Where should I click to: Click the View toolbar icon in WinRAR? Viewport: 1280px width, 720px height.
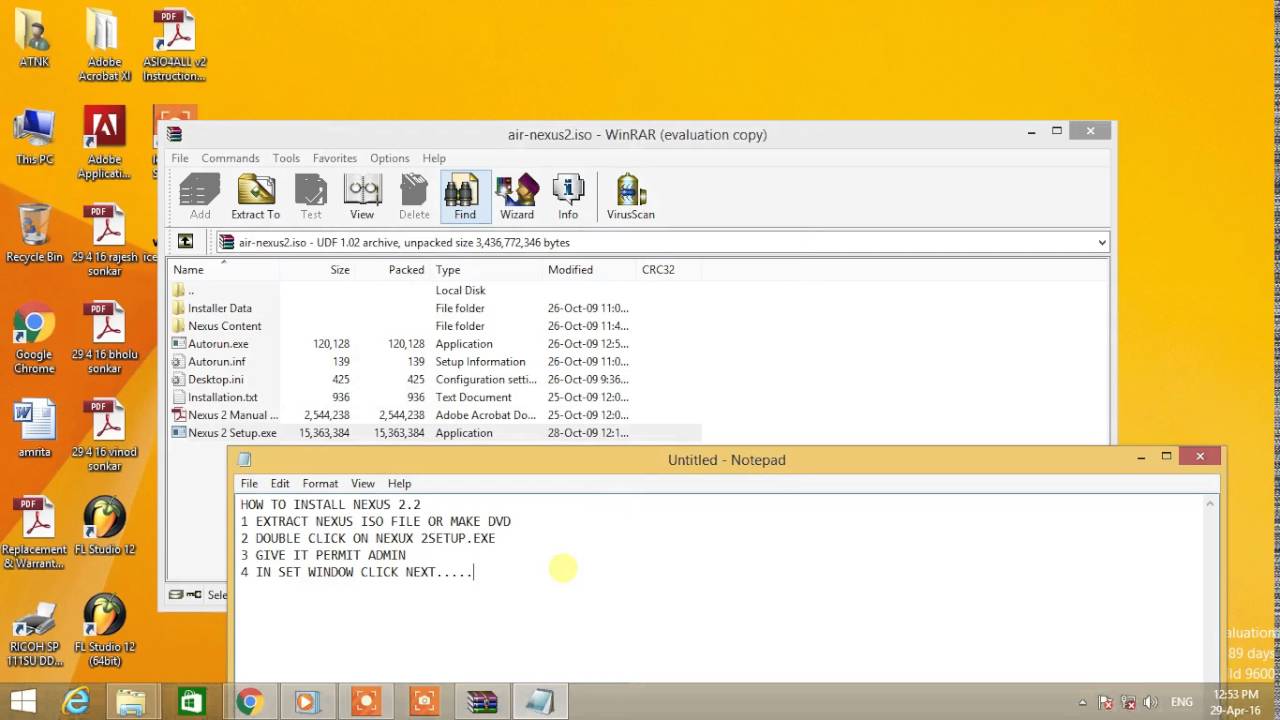[362, 197]
